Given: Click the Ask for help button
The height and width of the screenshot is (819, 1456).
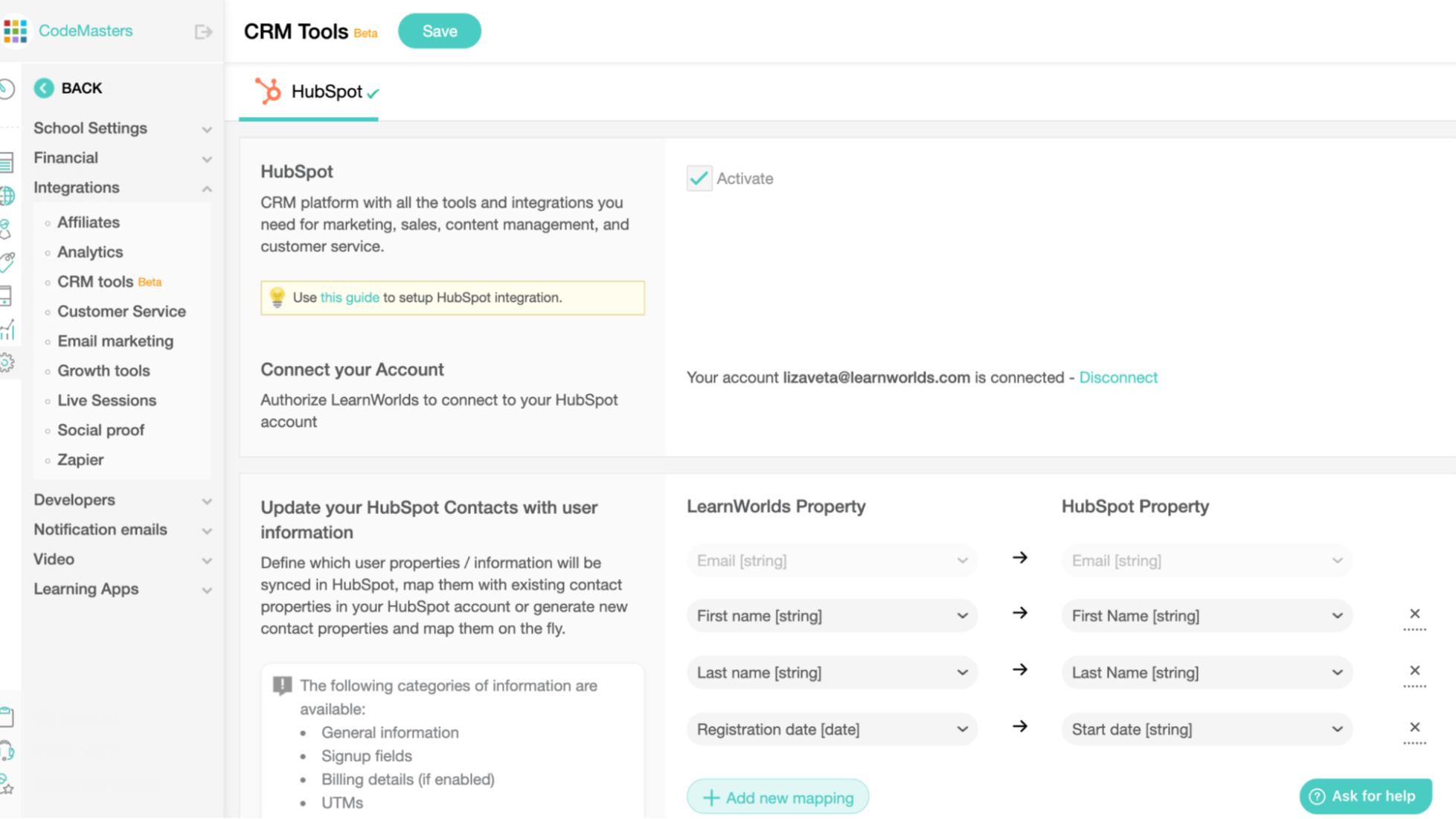Looking at the screenshot, I should pos(1365,797).
